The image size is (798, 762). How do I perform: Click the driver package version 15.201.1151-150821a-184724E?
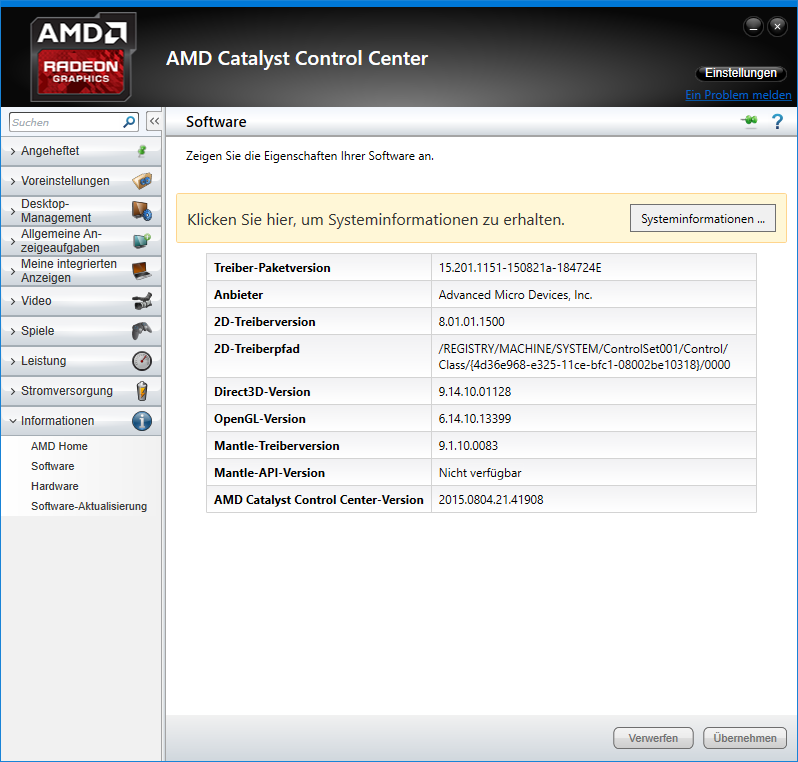pos(520,268)
